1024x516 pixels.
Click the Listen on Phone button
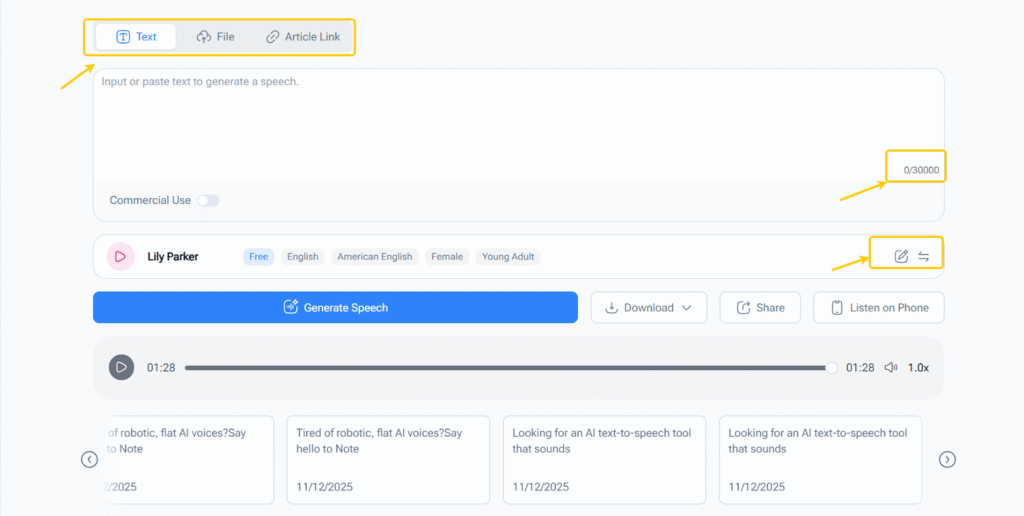coord(878,308)
